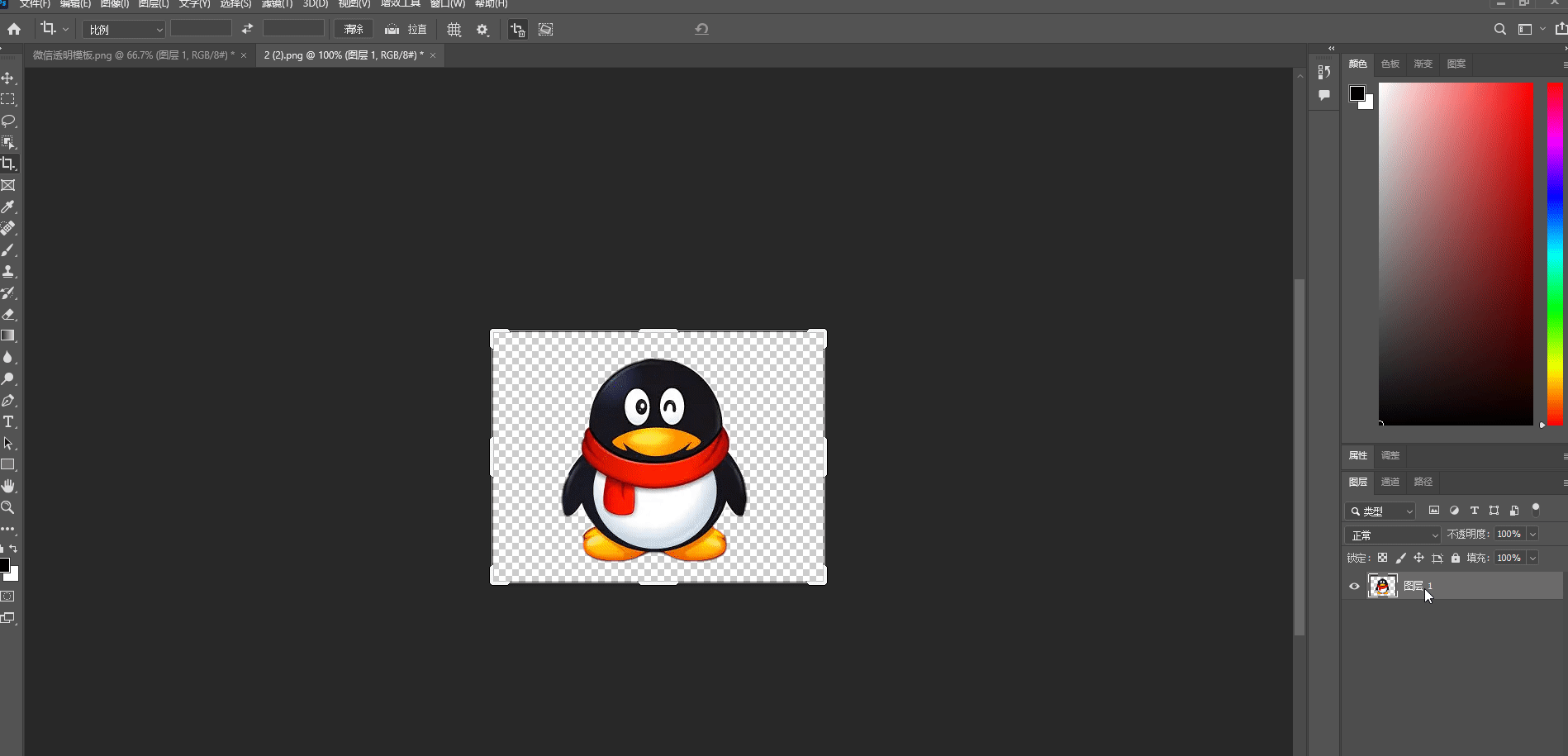Hide layer 图层 1 with eye icon
The width and height of the screenshot is (1568, 756).
click(1354, 587)
